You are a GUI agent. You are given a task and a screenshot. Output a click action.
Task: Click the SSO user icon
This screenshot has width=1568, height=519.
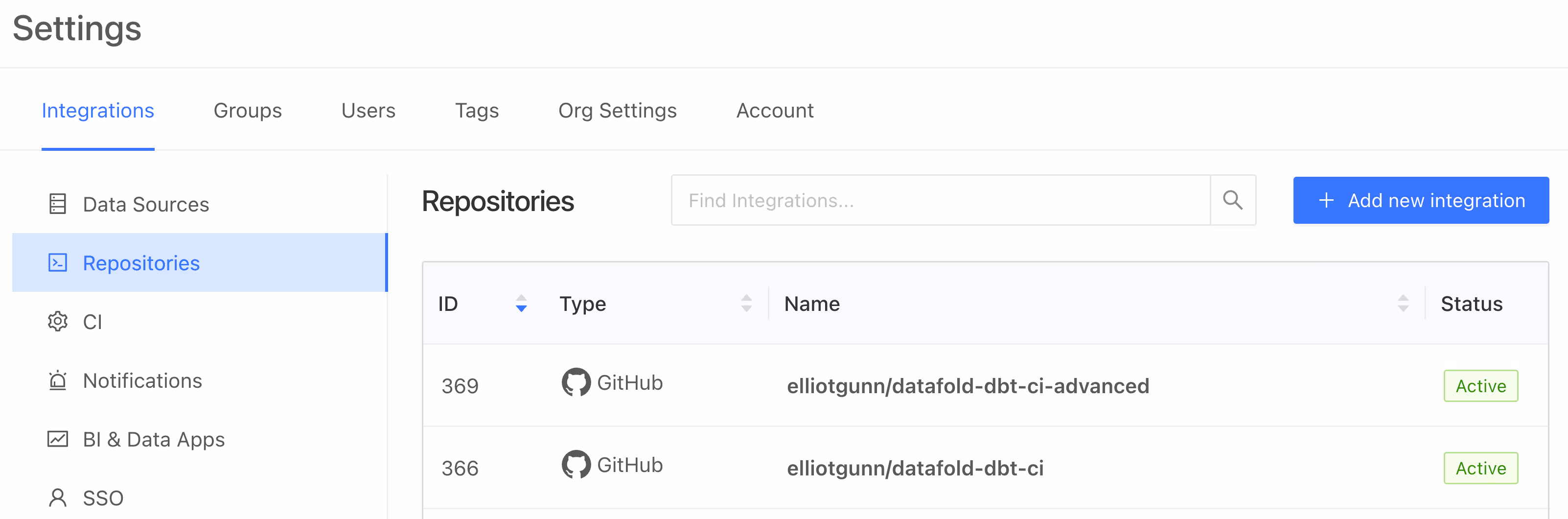click(58, 497)
